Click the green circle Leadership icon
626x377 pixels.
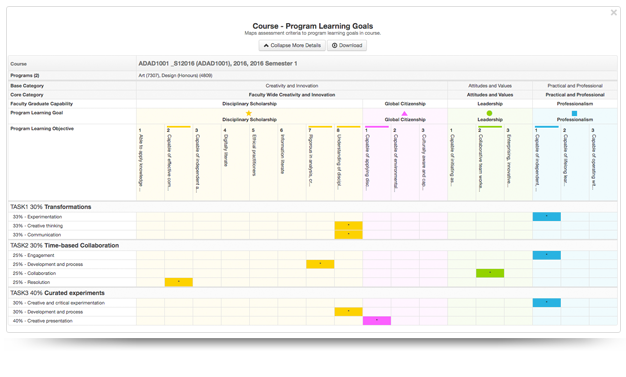click(489, 113)
